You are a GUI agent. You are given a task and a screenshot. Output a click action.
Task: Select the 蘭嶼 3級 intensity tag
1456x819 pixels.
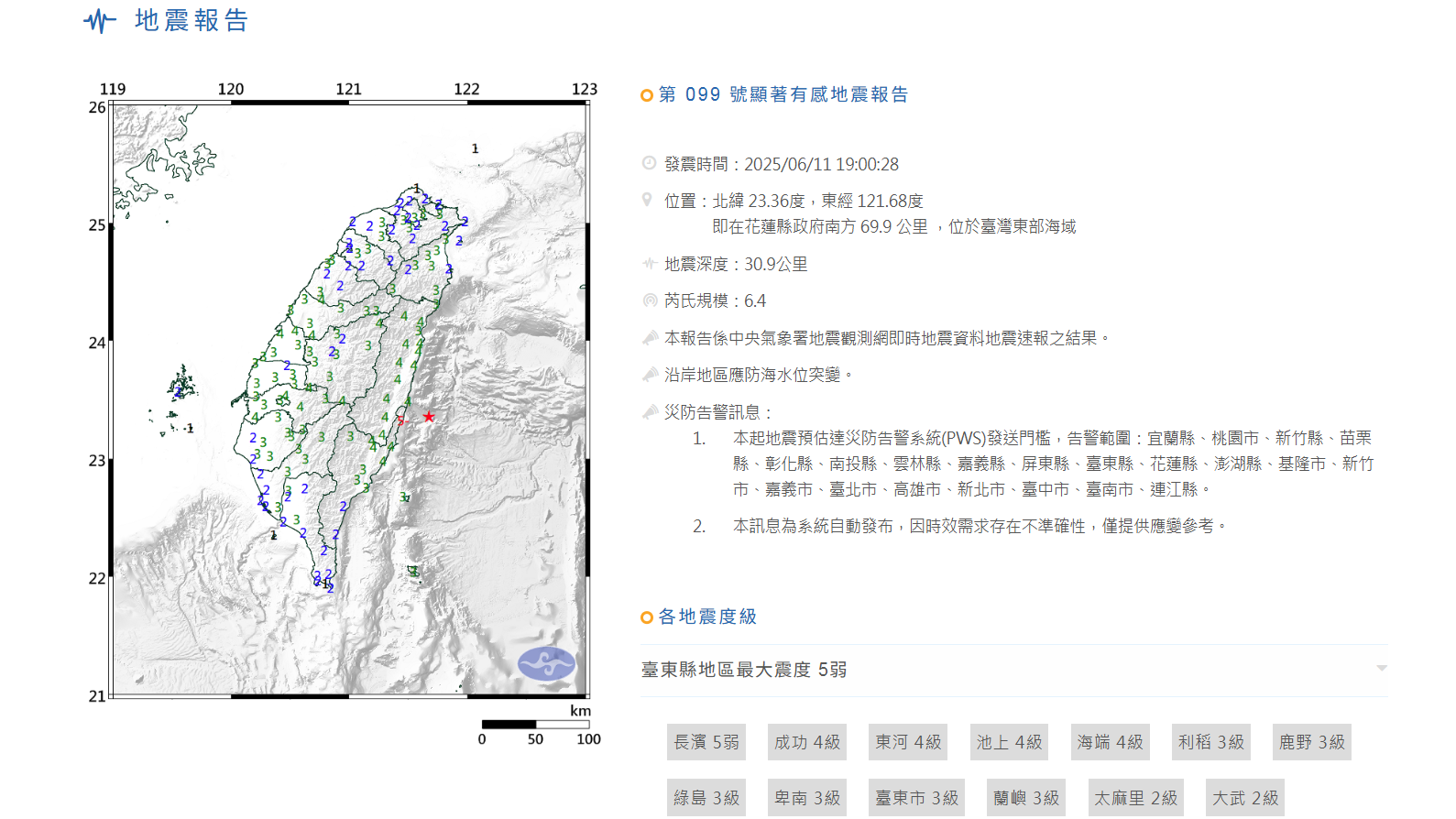tap(1026, 798)
